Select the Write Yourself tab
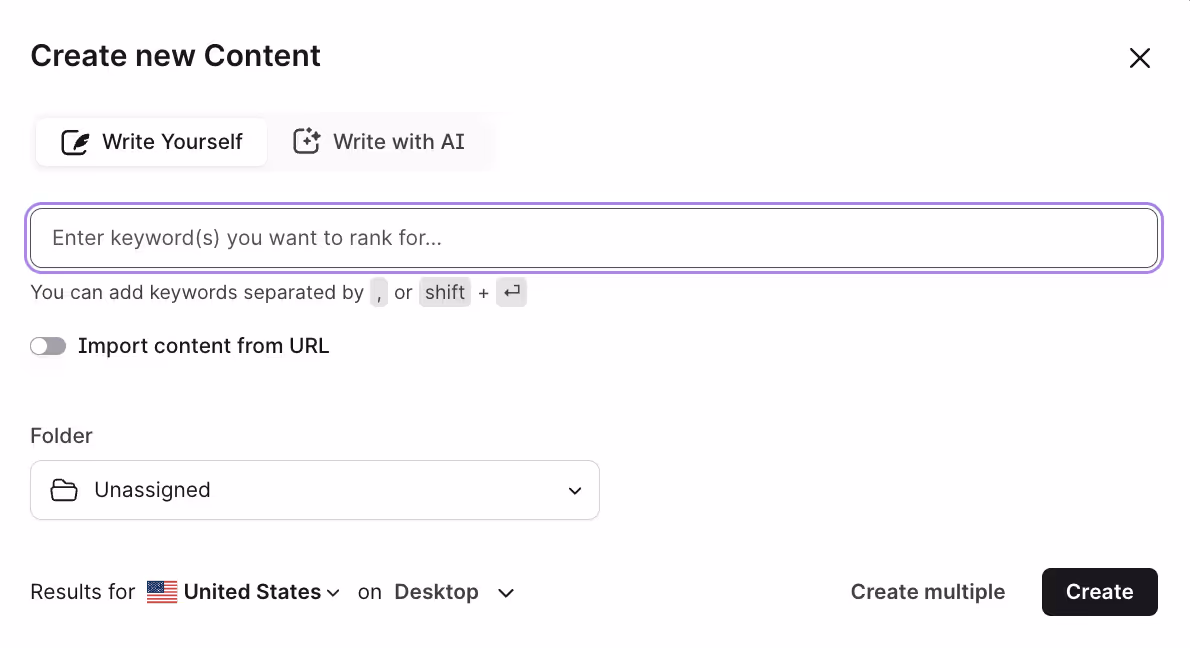This screenshot has width=1190, height=648. [x=151, y=142]
